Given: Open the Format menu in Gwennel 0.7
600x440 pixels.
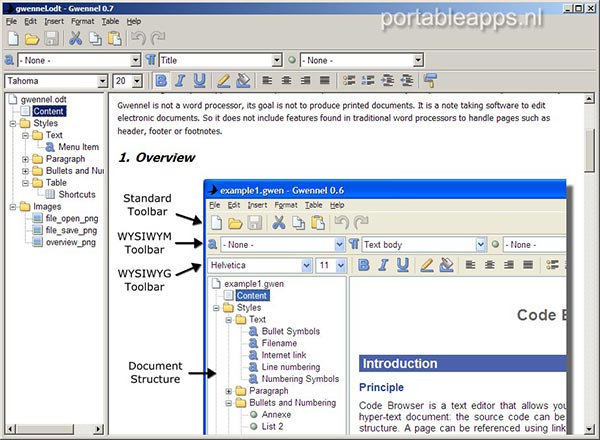Looking at the screenshot, I should click(x=83, y=21).
